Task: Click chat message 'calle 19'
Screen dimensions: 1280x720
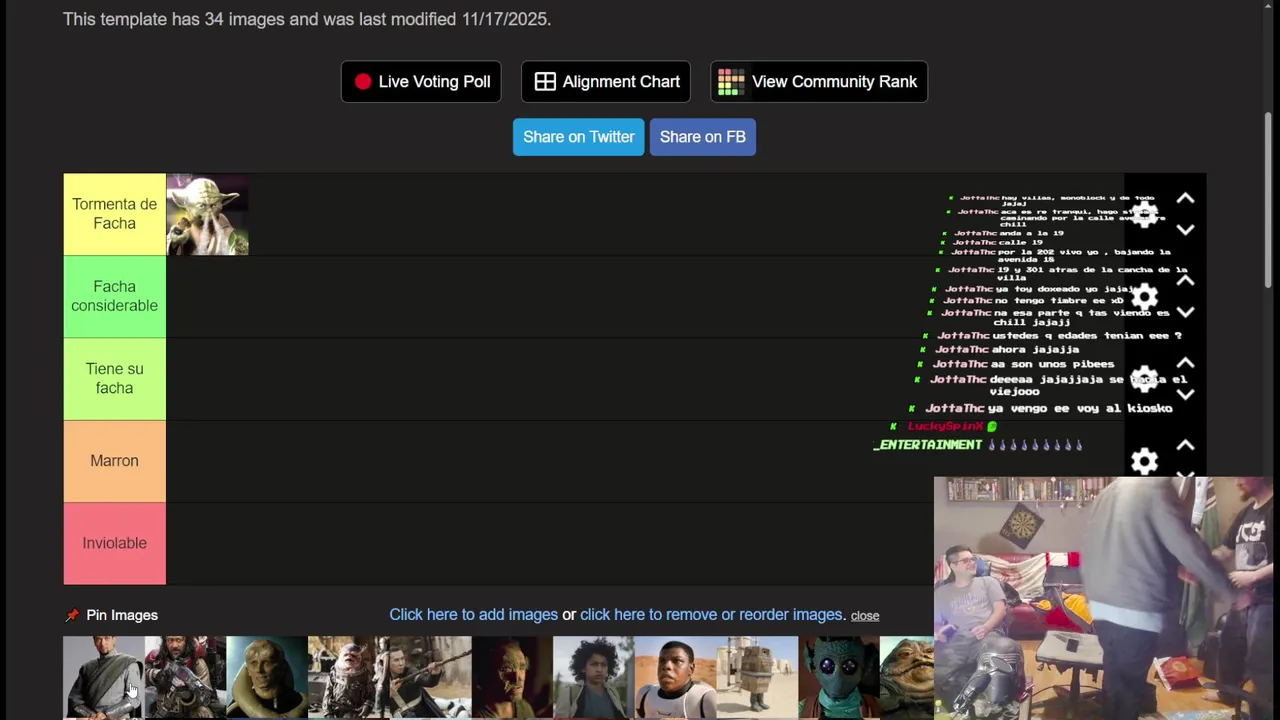Action: tap(1021, 242)
